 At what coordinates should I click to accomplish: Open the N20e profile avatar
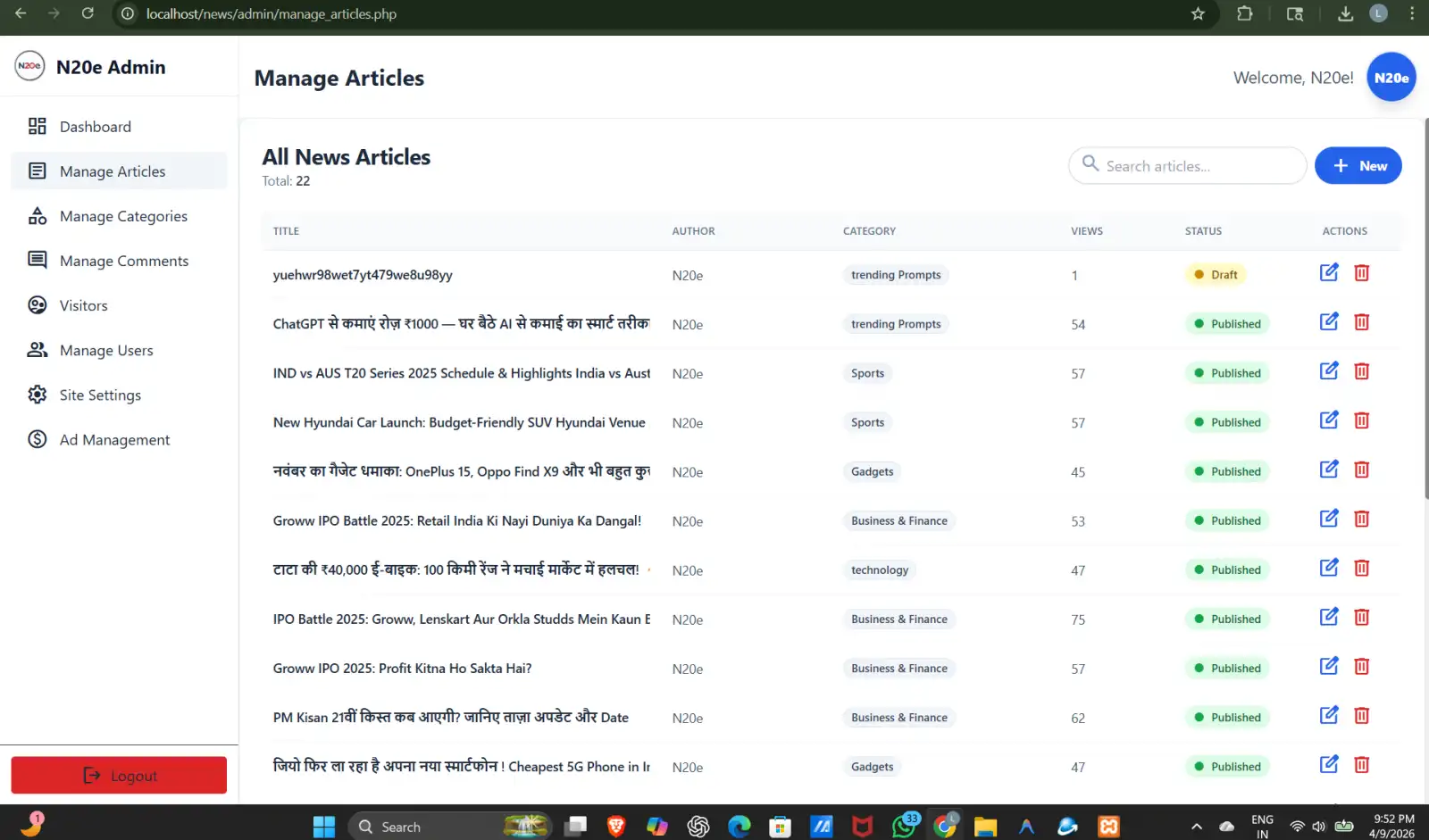pos(1391,77)
